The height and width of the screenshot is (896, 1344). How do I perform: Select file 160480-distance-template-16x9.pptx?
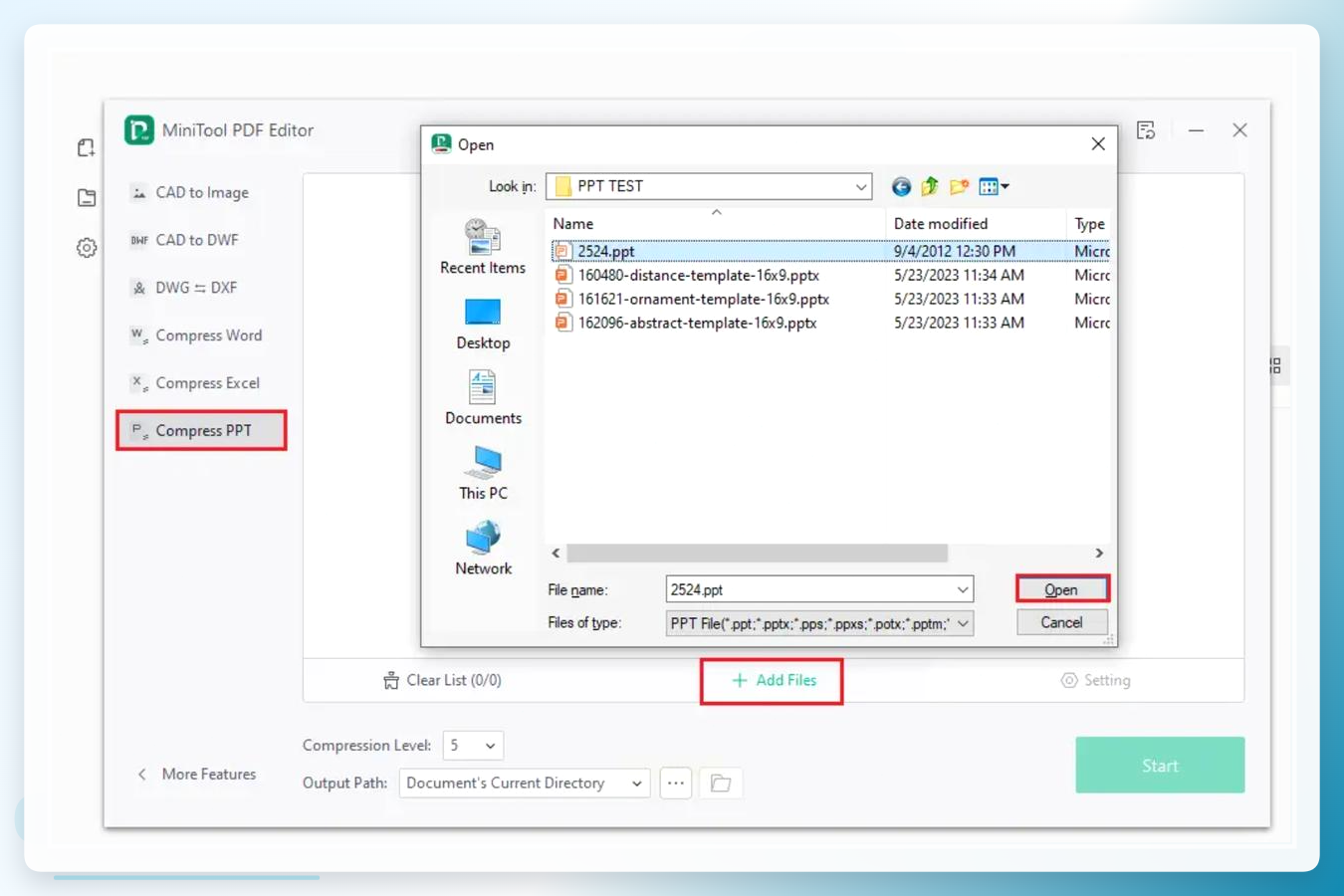point(699,275)
